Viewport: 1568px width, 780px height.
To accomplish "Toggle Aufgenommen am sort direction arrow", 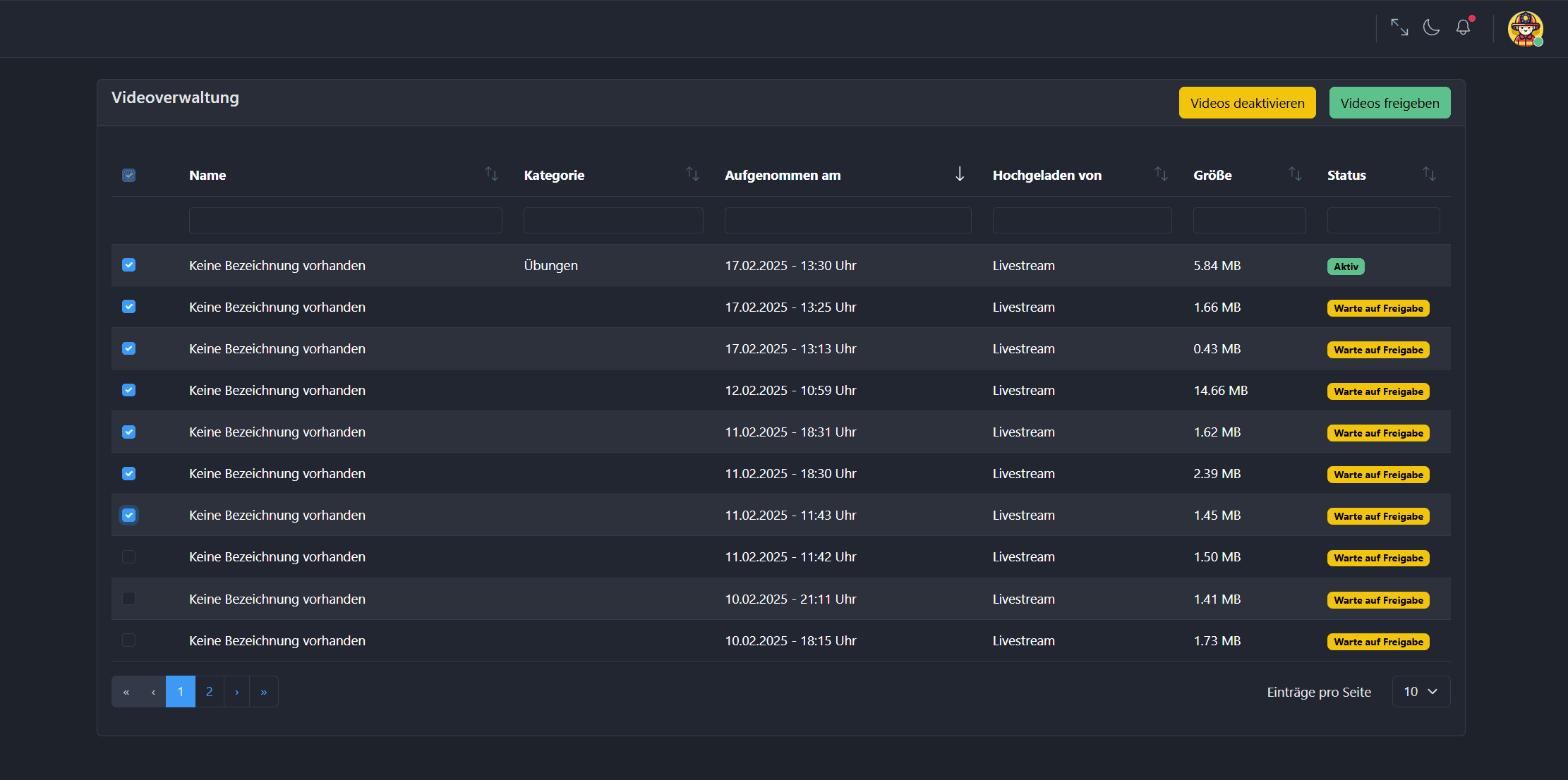I will click(x=960, y=174).
